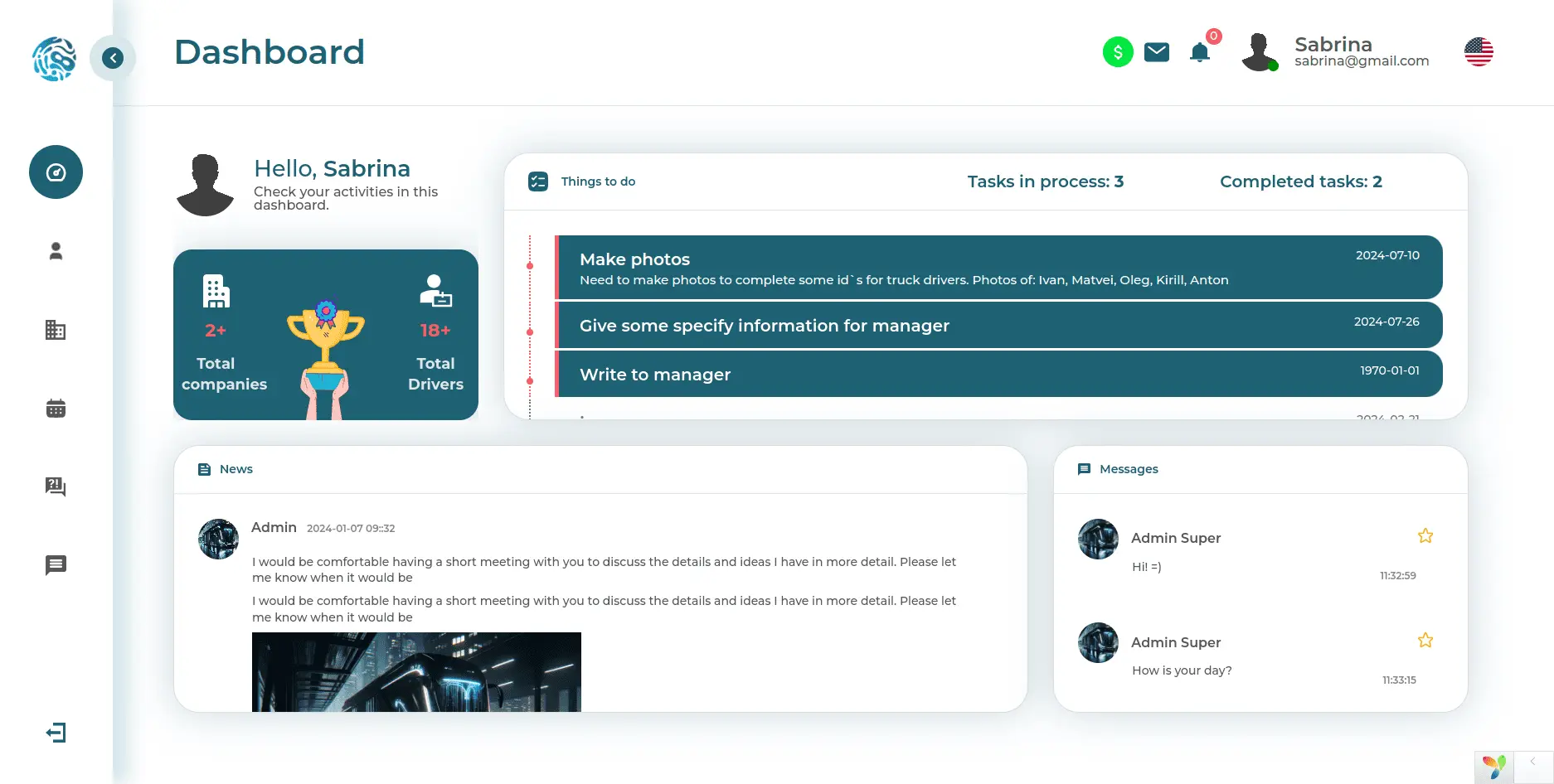
Task: Open the calendar icon in sidebar
Action: 56,409
